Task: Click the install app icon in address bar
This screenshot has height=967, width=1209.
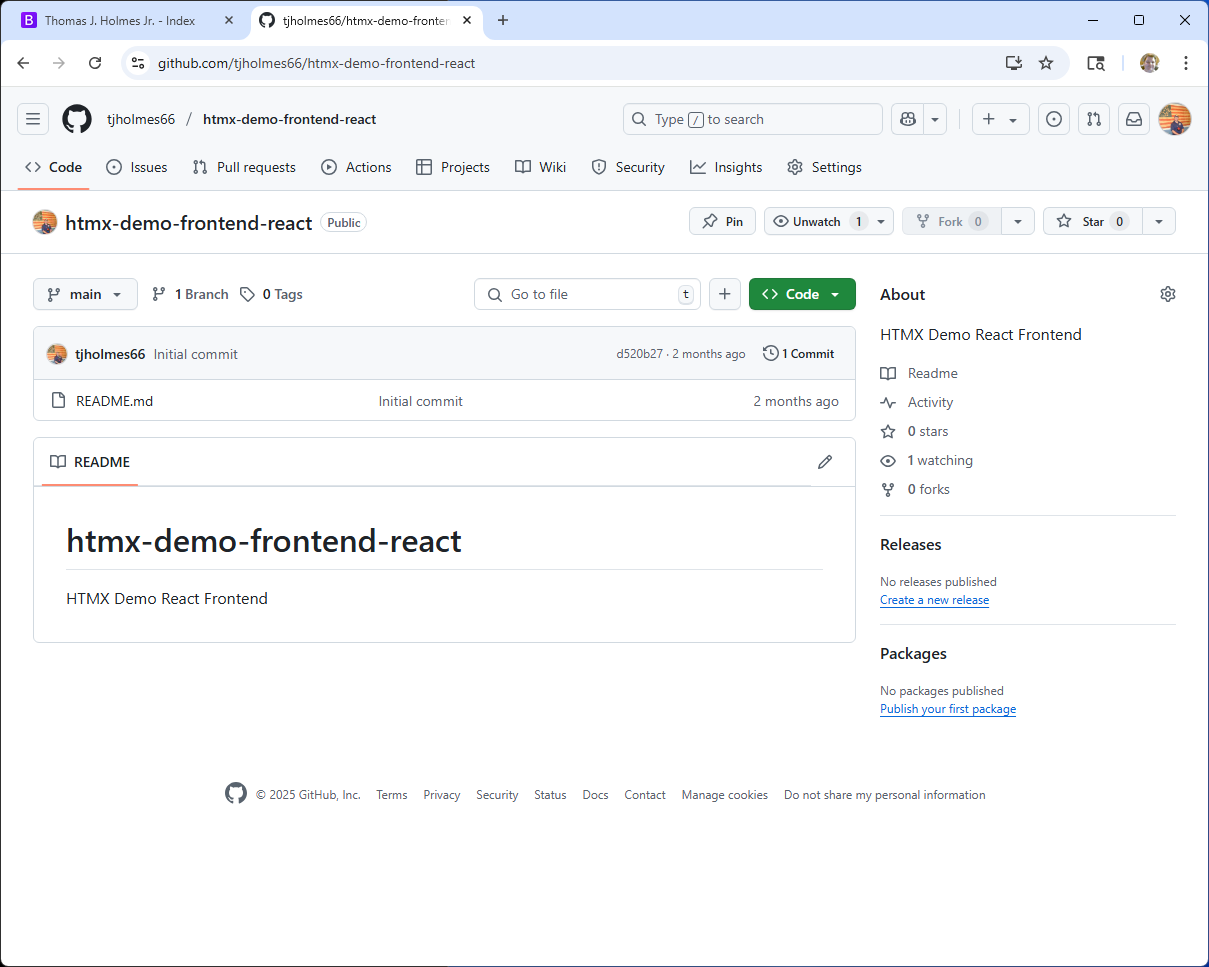Action: pyautogui.click(x=1014, y=63)
